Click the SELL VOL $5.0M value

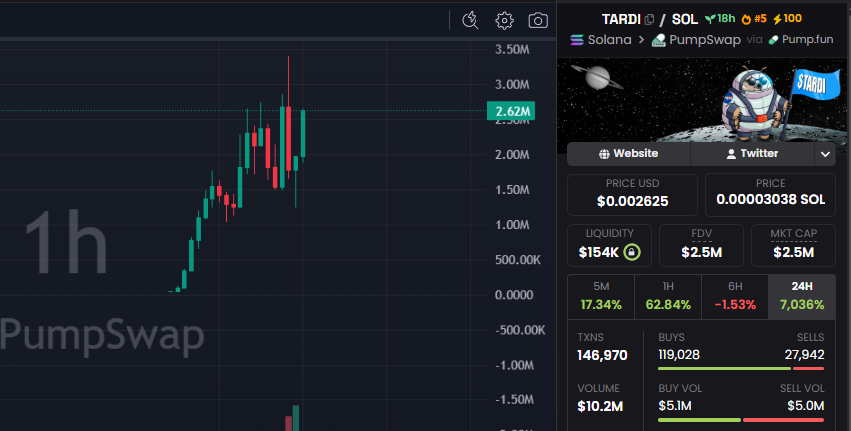805,405
